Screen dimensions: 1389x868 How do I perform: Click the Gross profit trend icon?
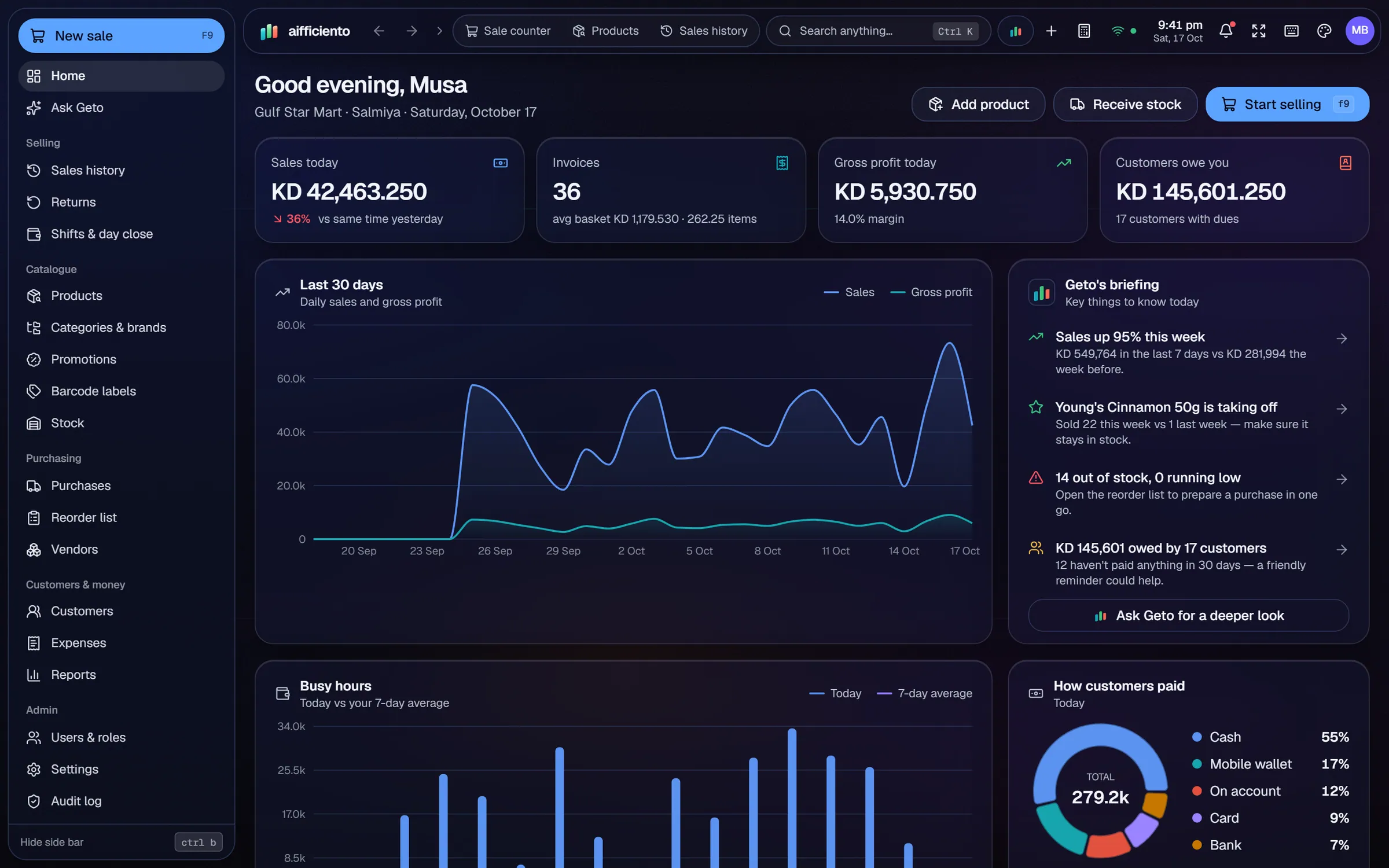point(1064,163)
